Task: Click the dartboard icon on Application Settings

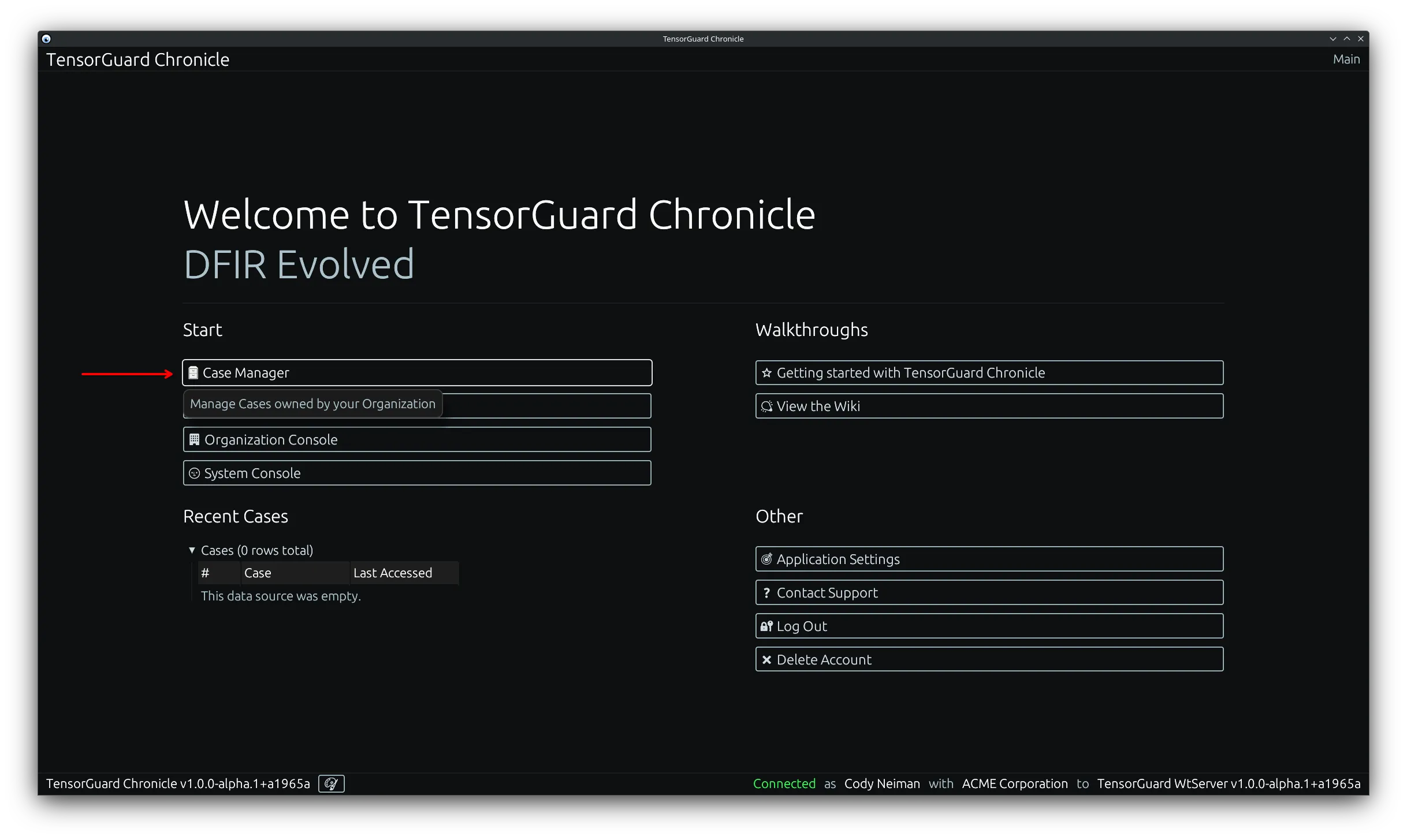Action: [766, 559]
